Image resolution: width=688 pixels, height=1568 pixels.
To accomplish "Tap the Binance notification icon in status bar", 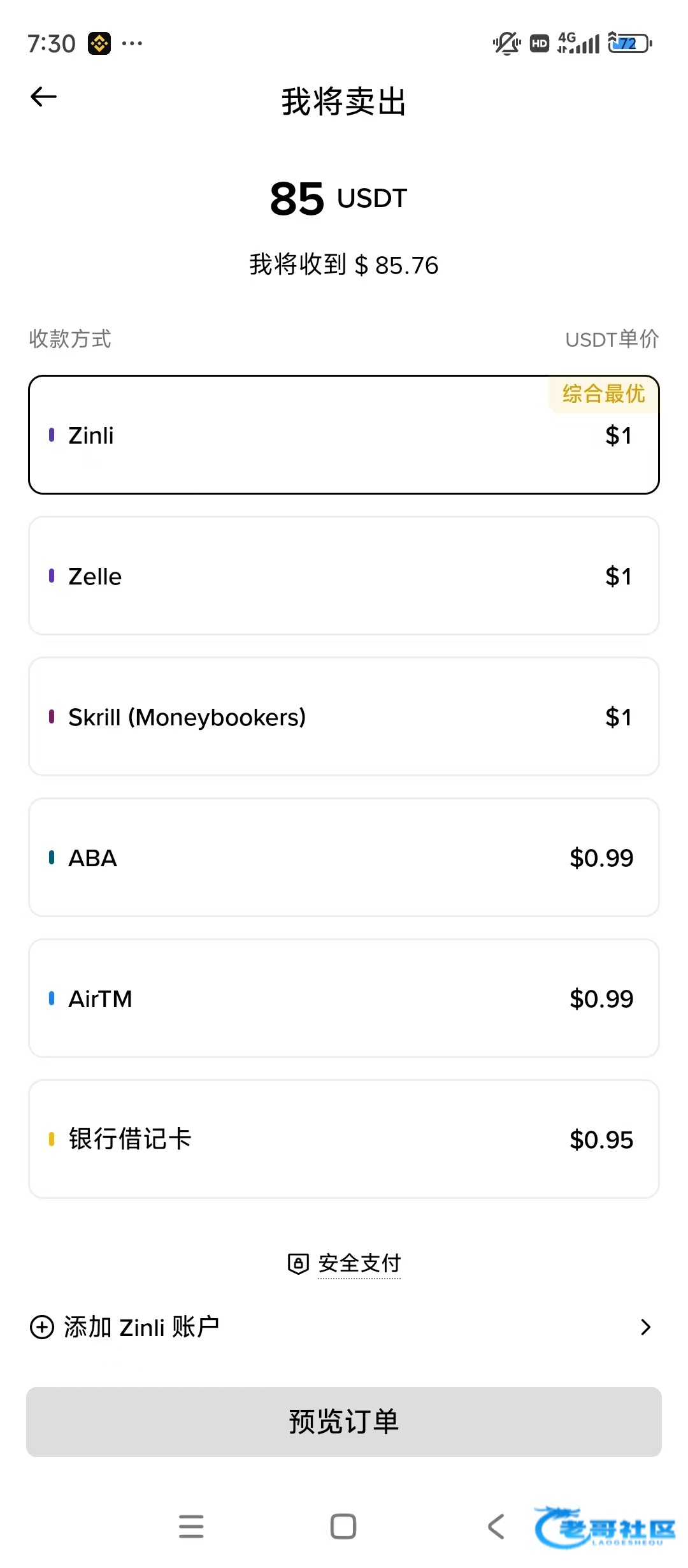I will [99, 43].
